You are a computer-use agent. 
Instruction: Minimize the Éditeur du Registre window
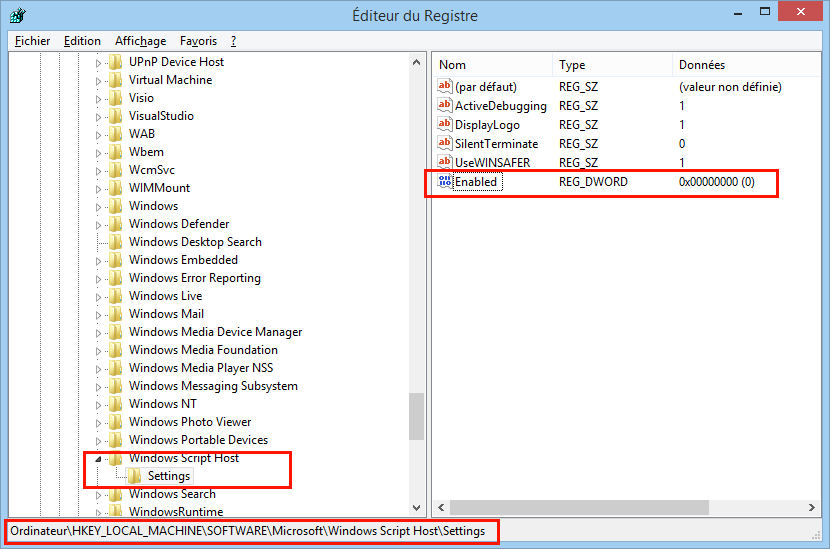point(738,12)
